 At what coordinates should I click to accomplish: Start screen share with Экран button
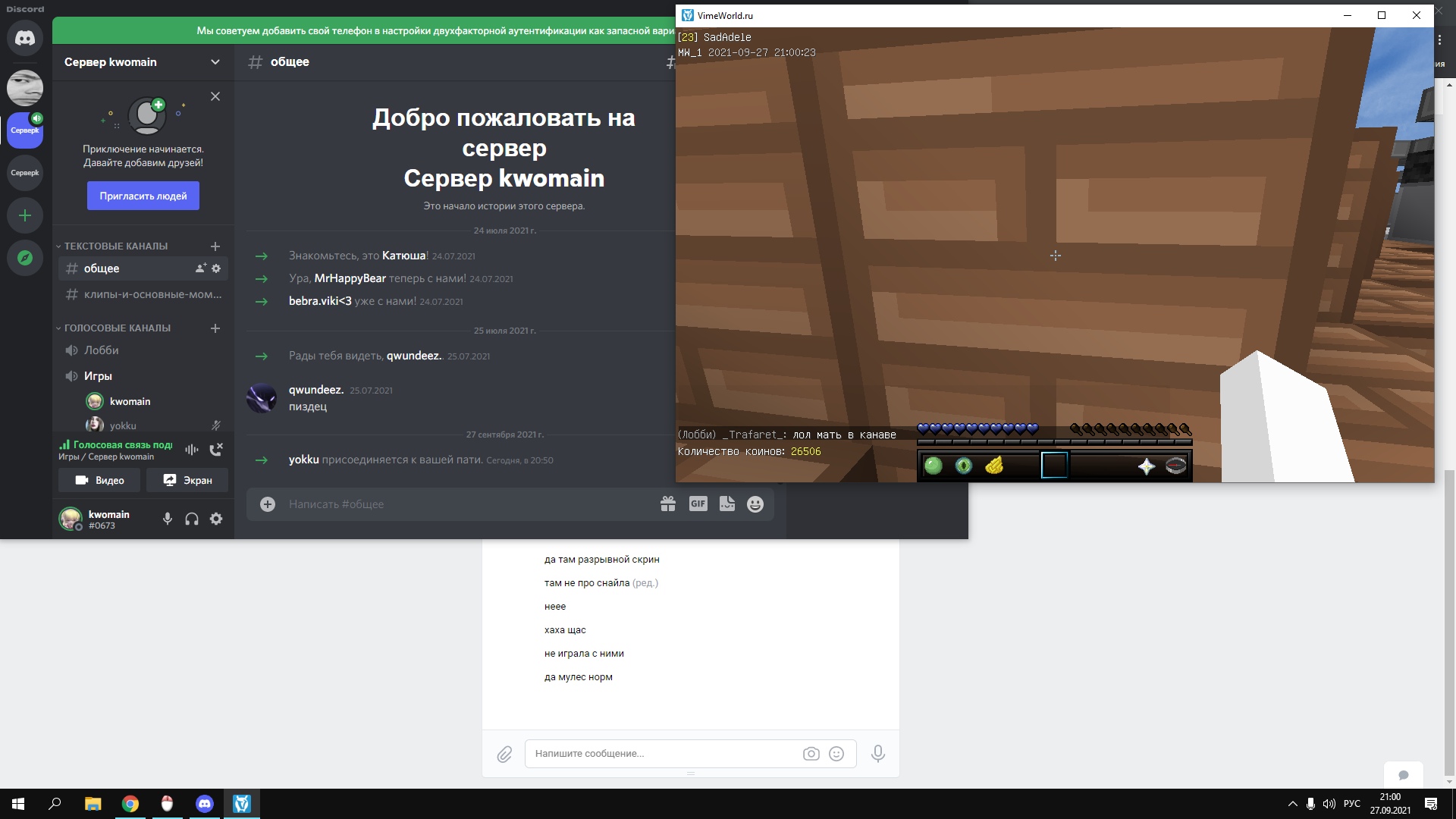coord(187,480)
